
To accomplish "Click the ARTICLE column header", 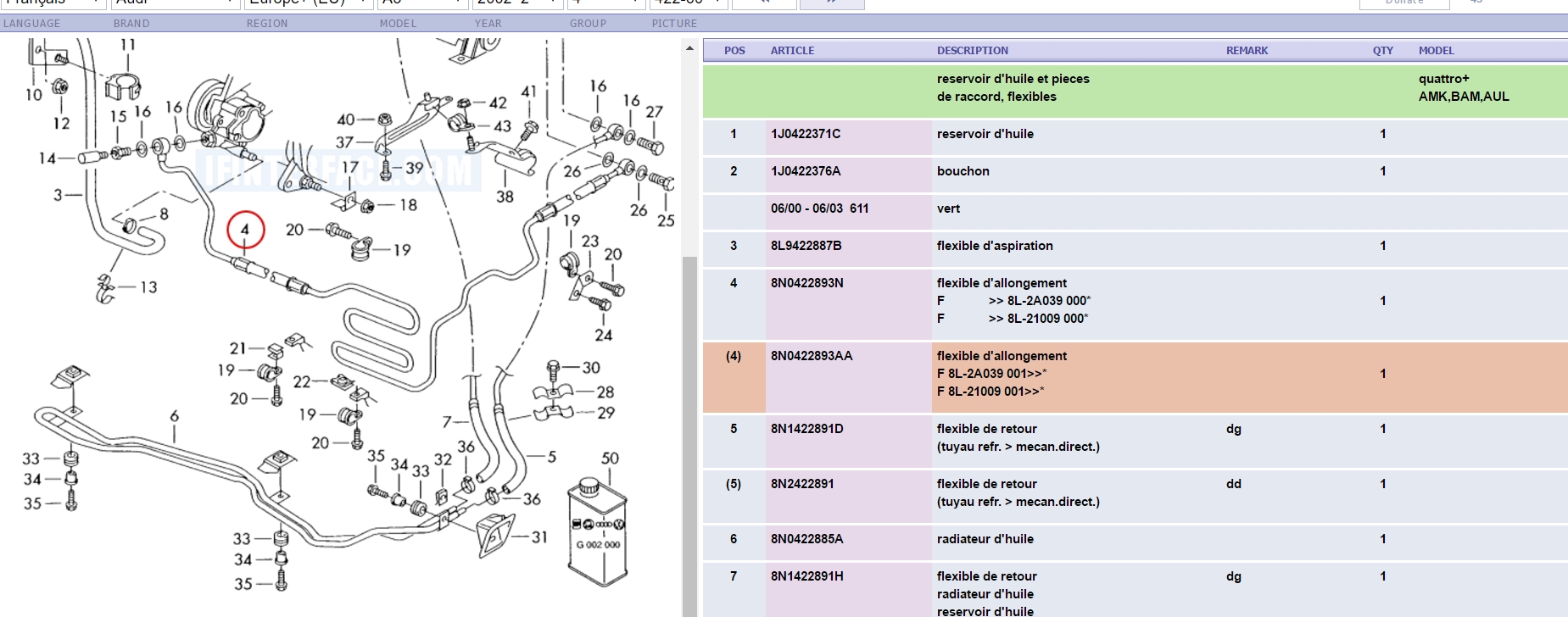I will coord(792,51).
